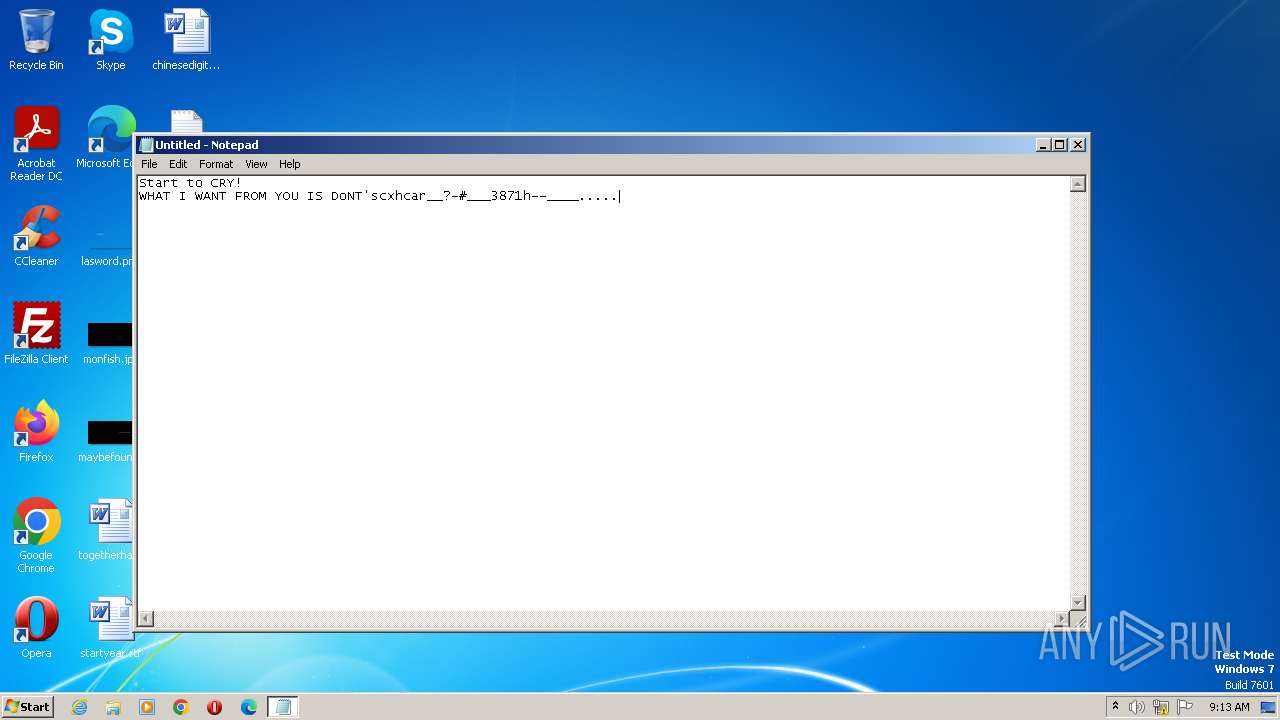Close the Notepad window

pos(1078,145)
